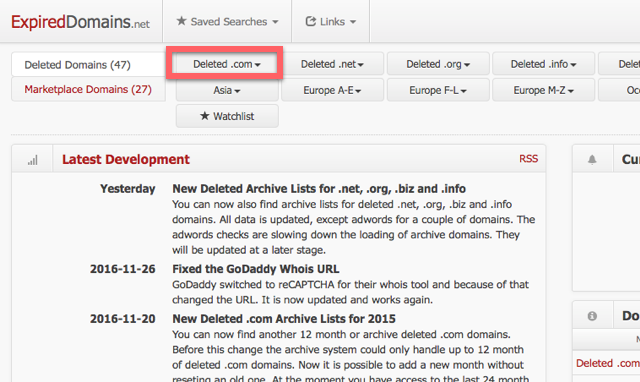Click the 2016-11-26 date label
Screen dimensions: 640x382
click(x=122, y=269)
